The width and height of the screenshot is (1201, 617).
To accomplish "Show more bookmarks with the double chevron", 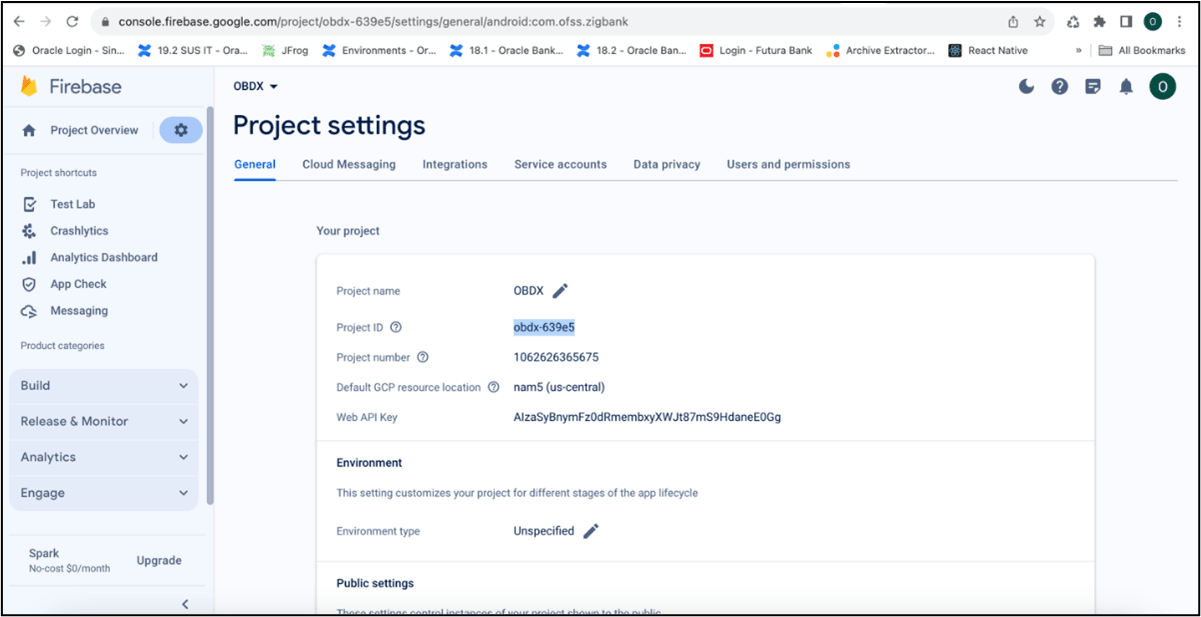I will pos(1078,50).
